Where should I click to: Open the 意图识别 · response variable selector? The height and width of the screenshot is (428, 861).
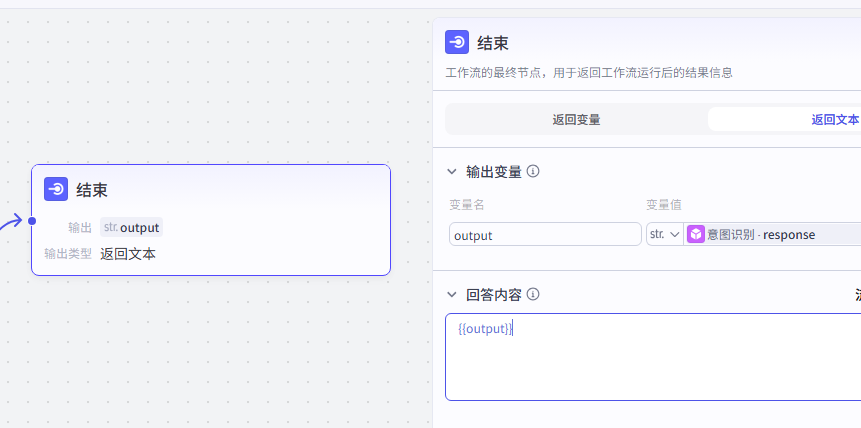[x=772, y=235]
